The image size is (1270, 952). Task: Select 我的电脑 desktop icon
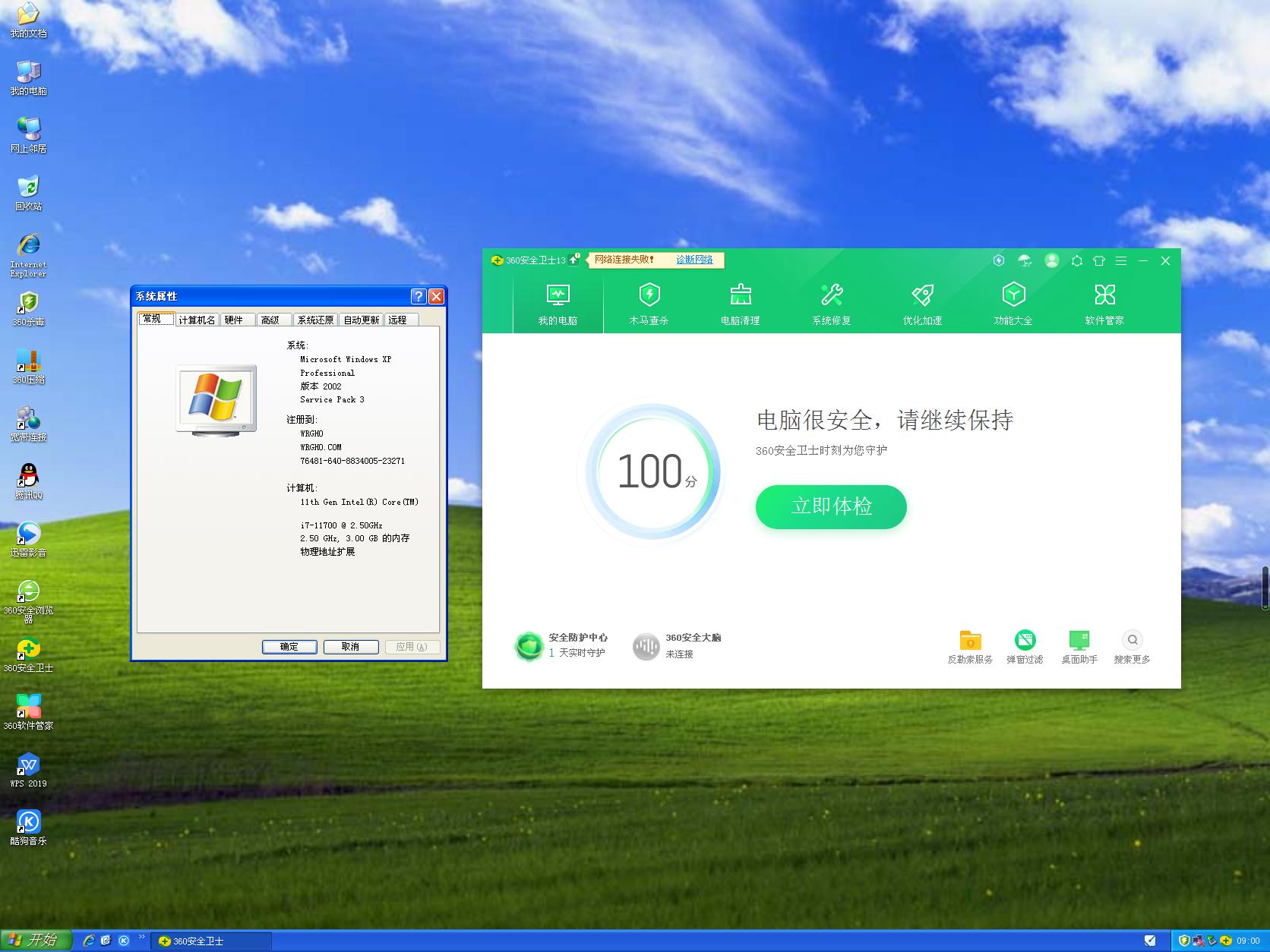click(29, 78)
